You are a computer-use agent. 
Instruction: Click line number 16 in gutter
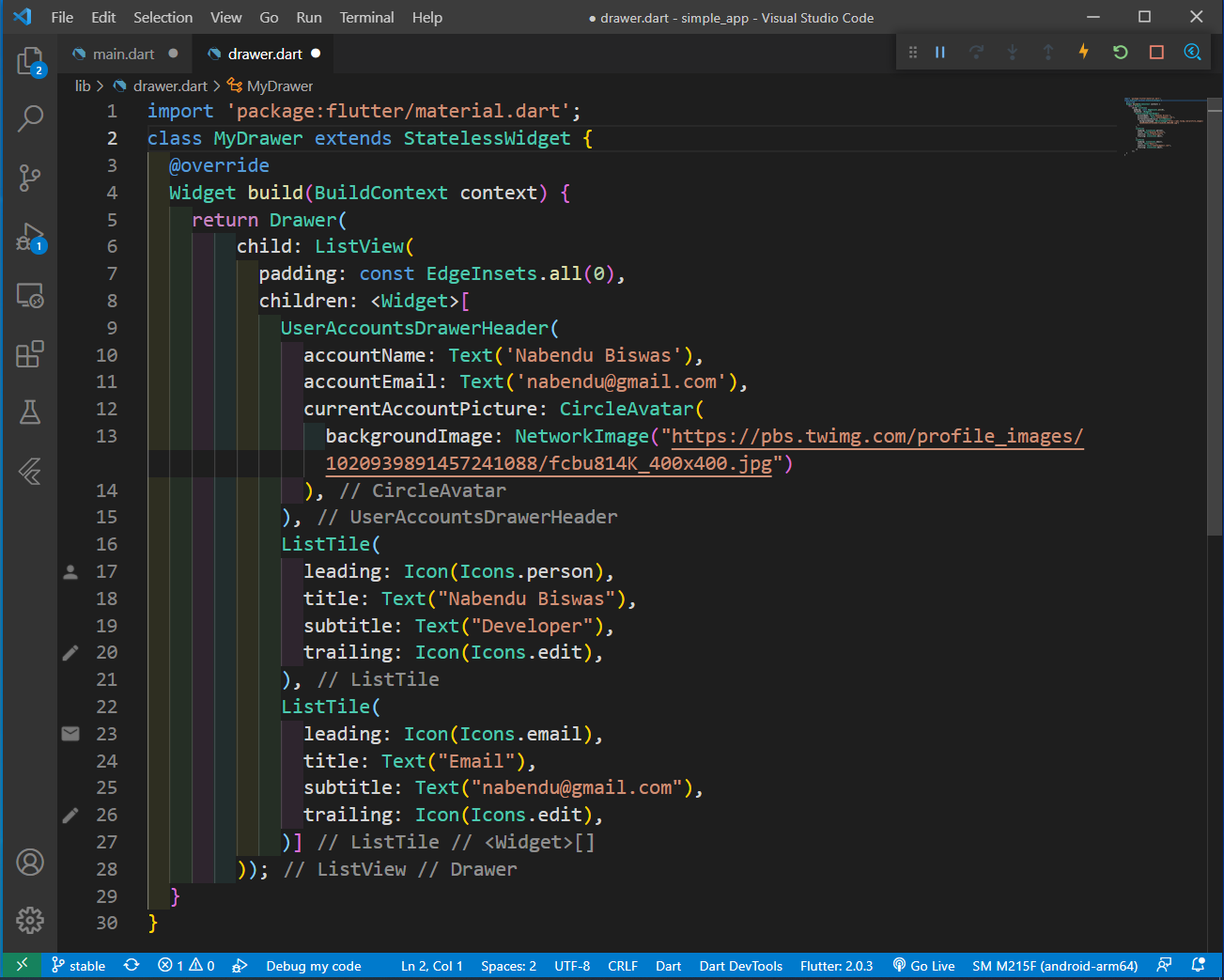click(107, 544)
